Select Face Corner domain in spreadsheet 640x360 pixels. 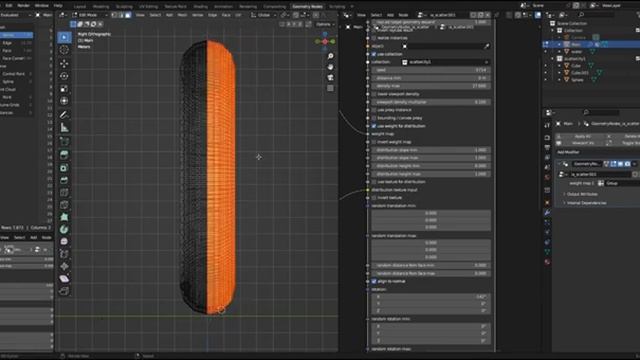[x=16, y=58]
